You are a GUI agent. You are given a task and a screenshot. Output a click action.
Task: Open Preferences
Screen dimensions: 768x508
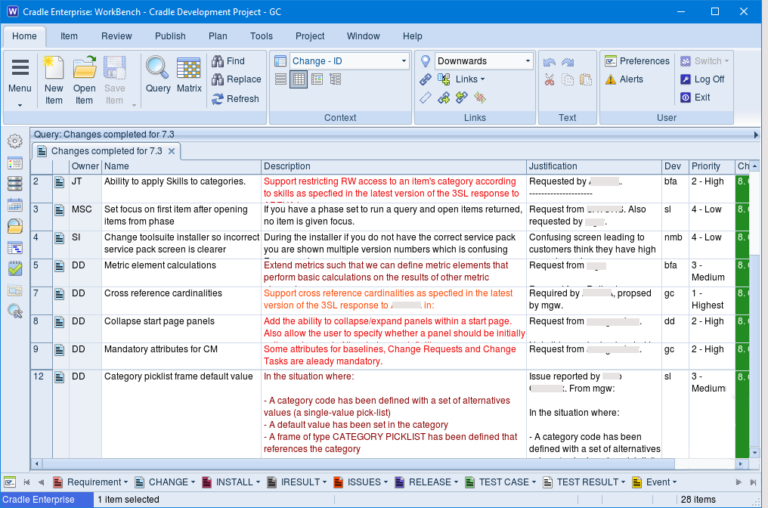[637, 61]
